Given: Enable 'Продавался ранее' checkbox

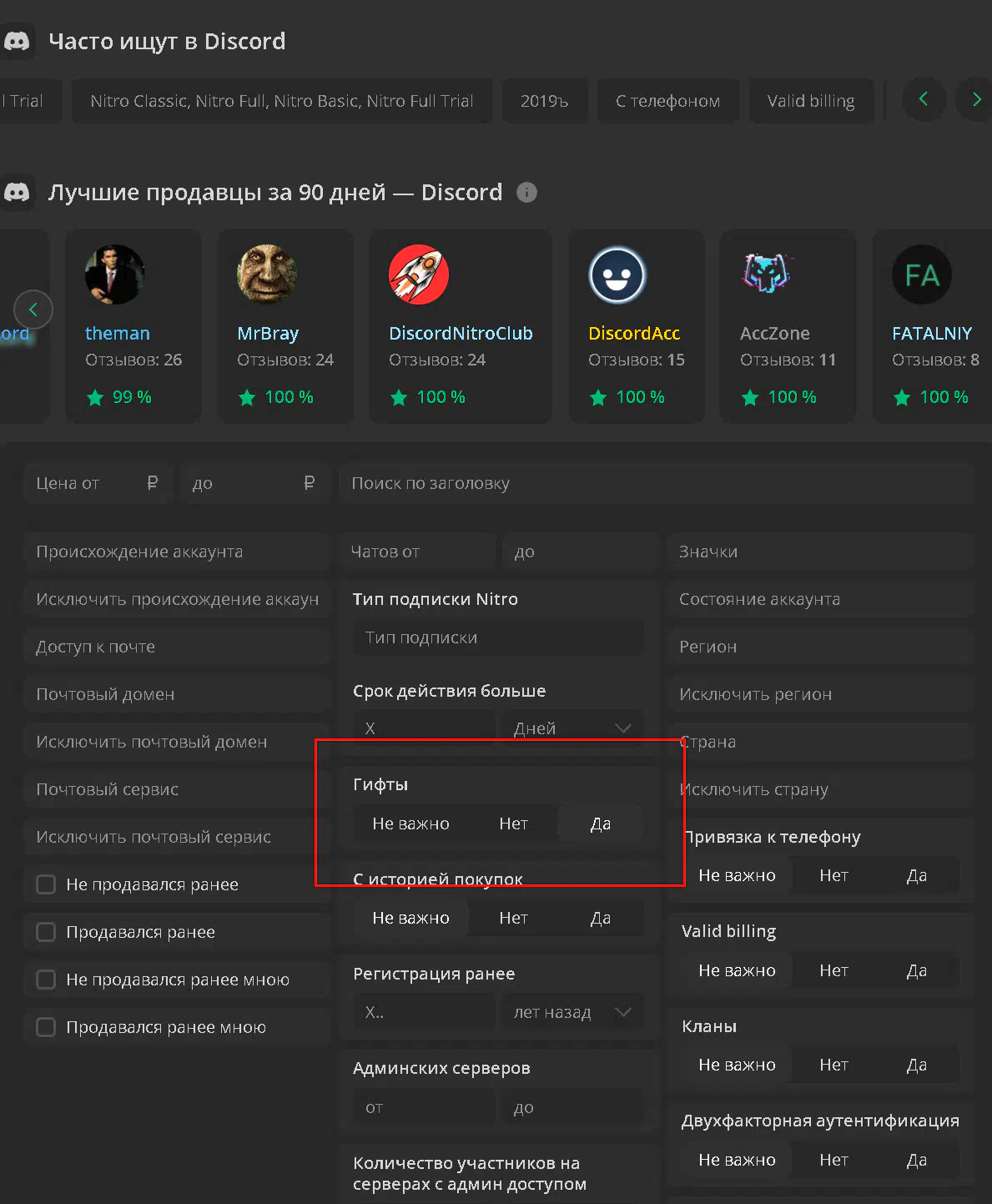Looking at the screenshot, I should tap(46, 932).
